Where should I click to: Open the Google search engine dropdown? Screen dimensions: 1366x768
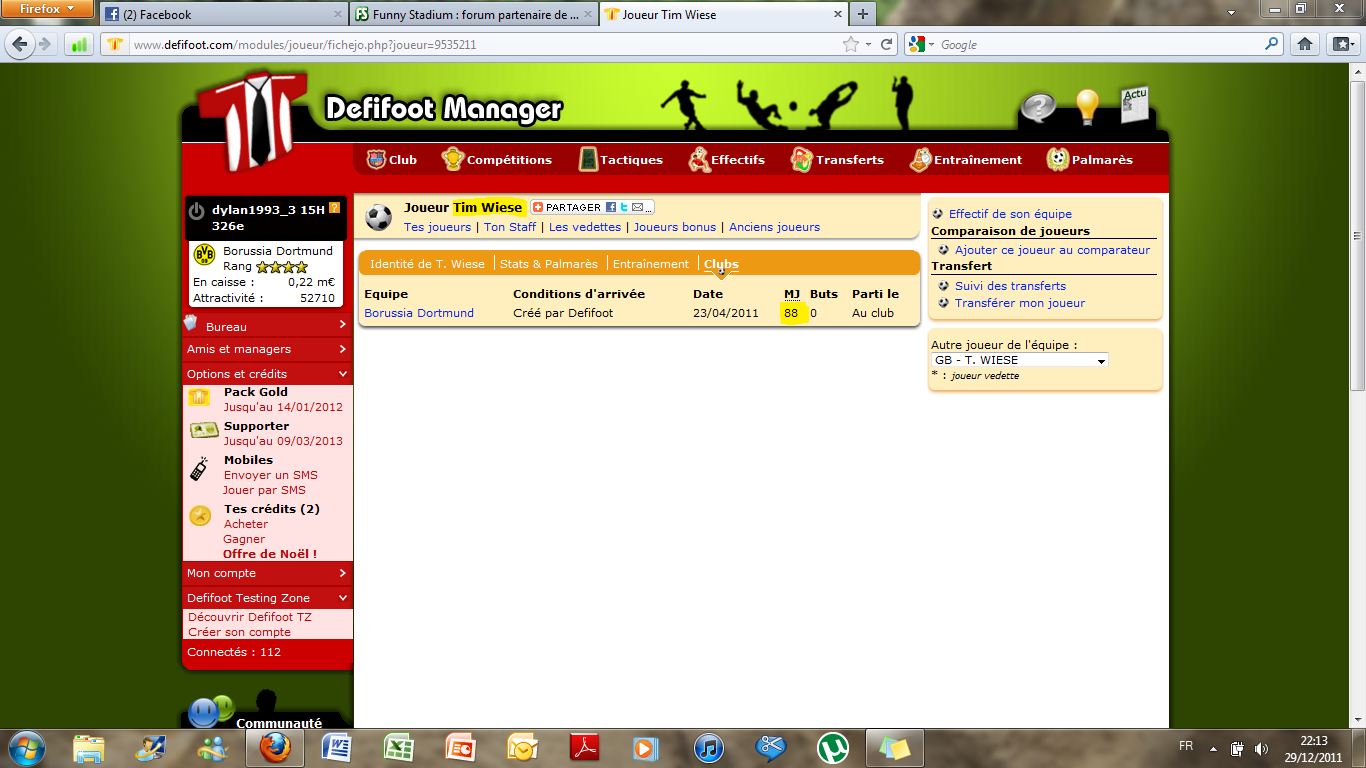click(x=922, y=44)
